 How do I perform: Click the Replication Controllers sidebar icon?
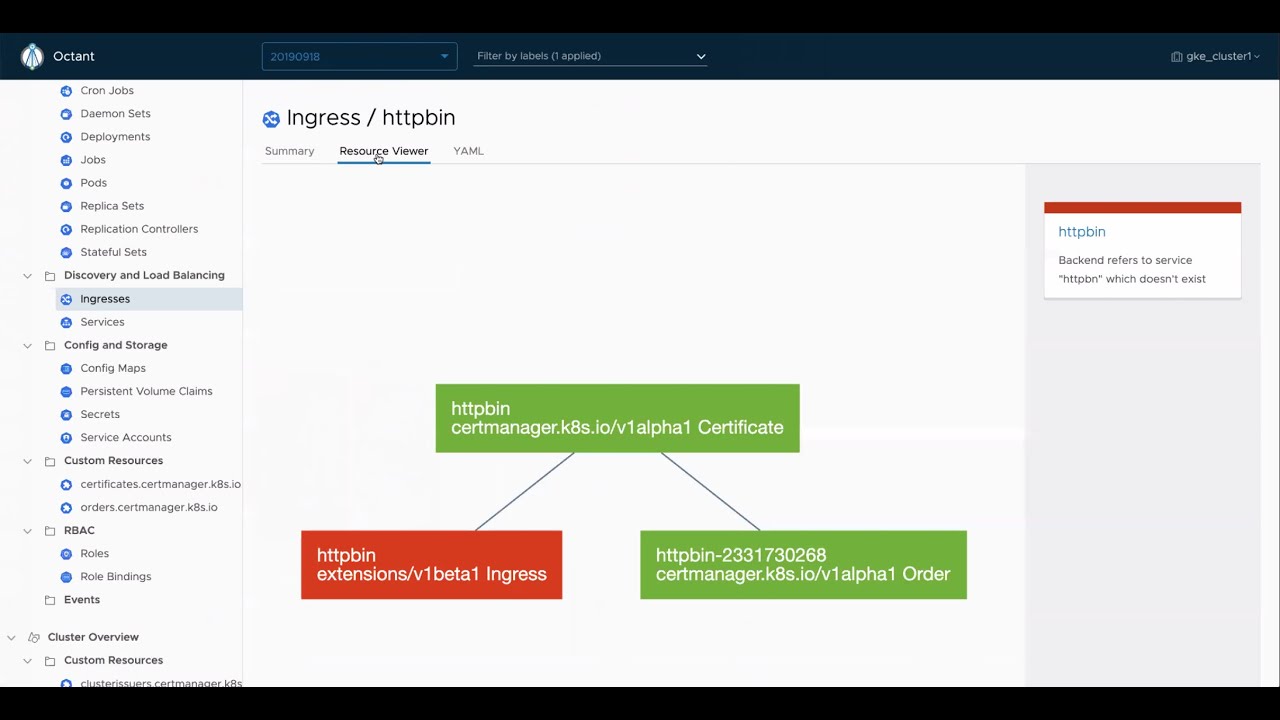66,229
